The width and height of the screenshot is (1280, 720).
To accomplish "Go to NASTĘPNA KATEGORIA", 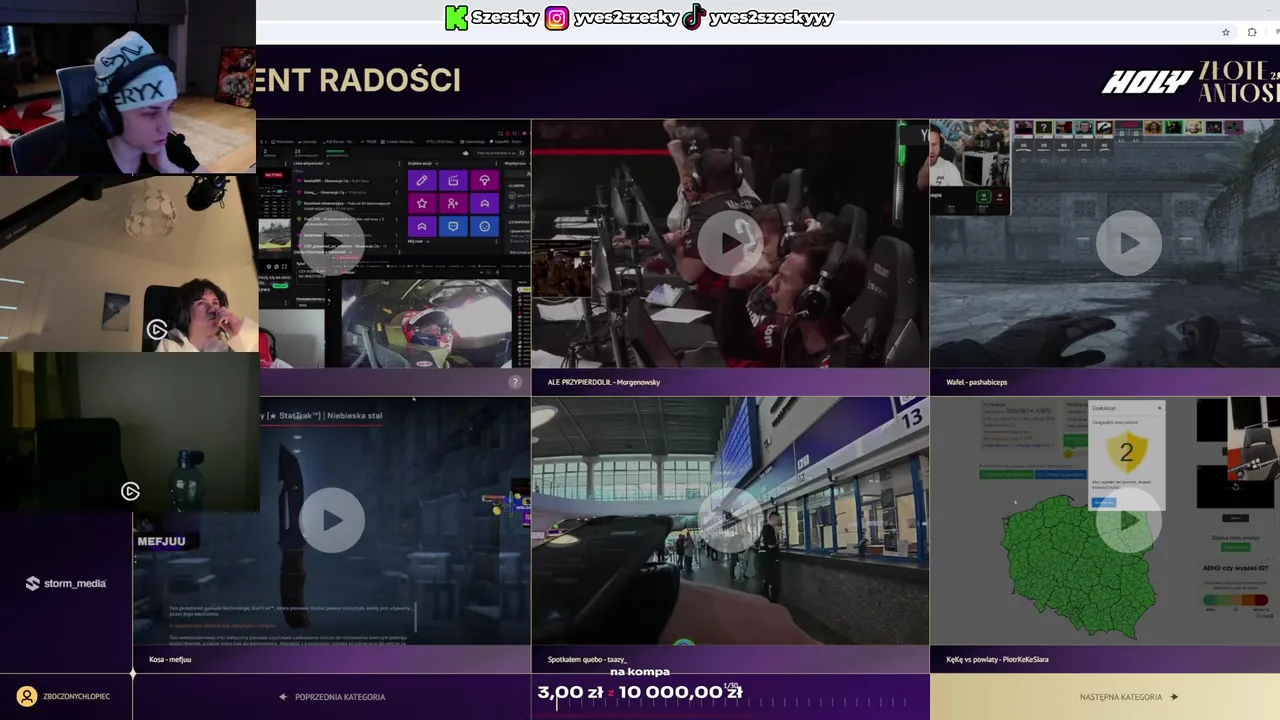I will pyautogui.click(x=1128, y=697).
